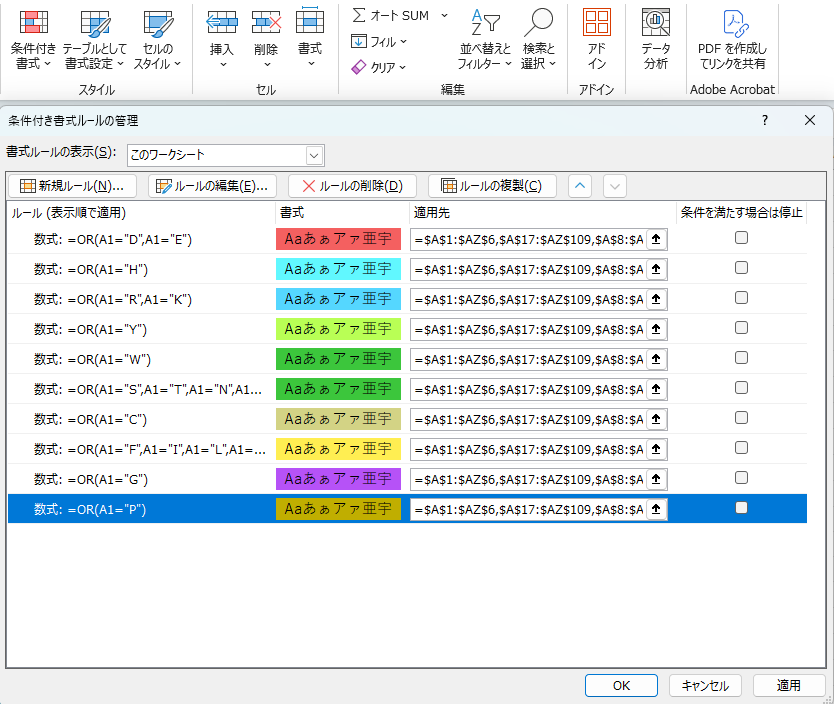This screenshot has width=834, height=704.
Task: Check stop-if-true for the "C" rule
Action: click(741, 418)
